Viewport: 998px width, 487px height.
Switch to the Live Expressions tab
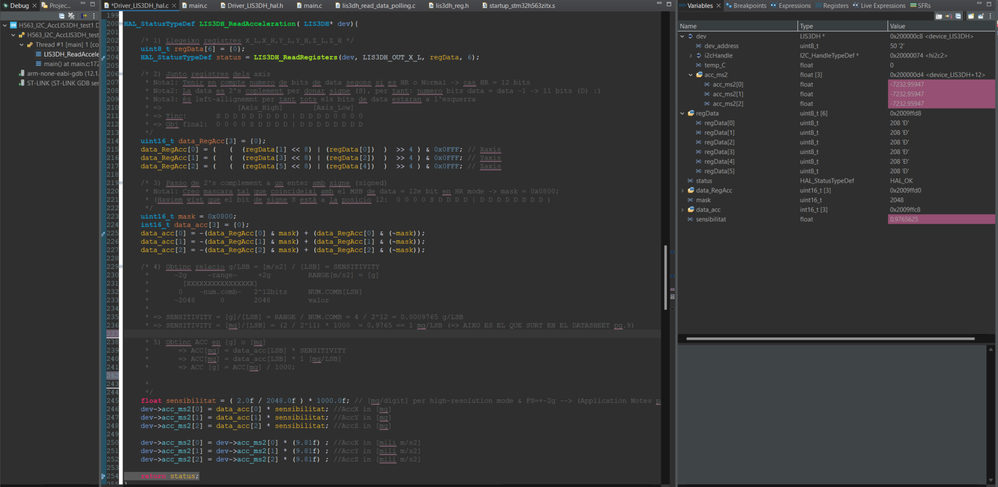click(x=882, y=6)
